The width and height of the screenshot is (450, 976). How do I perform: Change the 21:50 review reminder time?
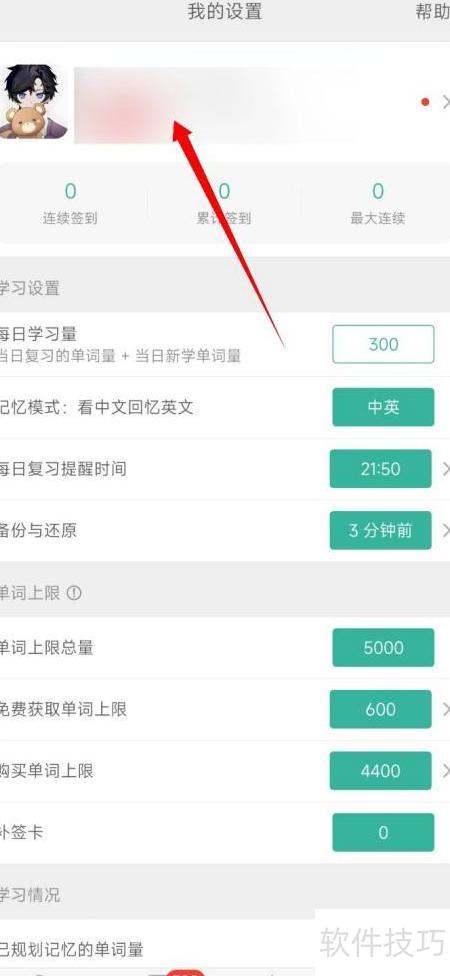click(380, 469)
